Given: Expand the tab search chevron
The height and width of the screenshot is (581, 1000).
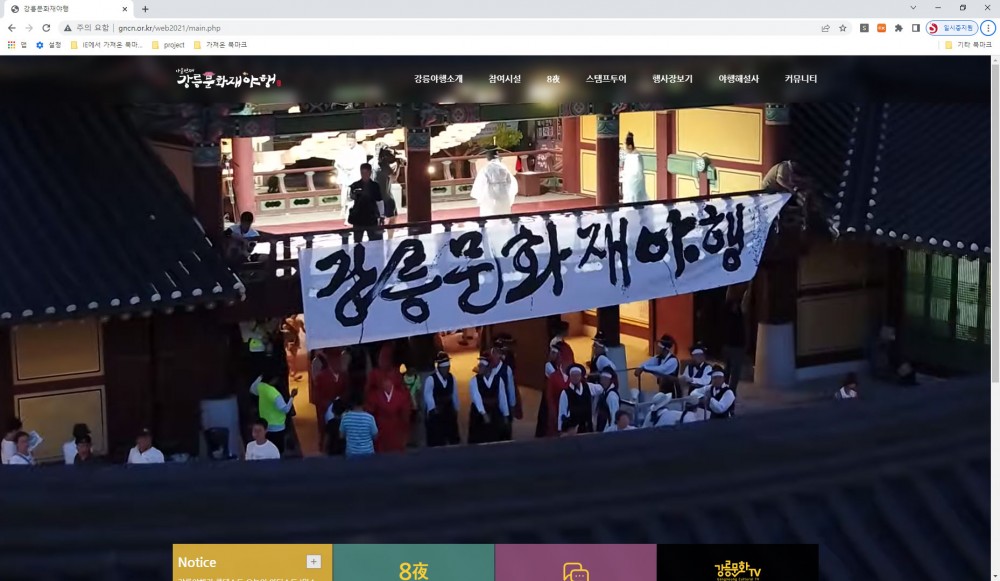Looking at the screenshot, I should [x=913, y=8].
